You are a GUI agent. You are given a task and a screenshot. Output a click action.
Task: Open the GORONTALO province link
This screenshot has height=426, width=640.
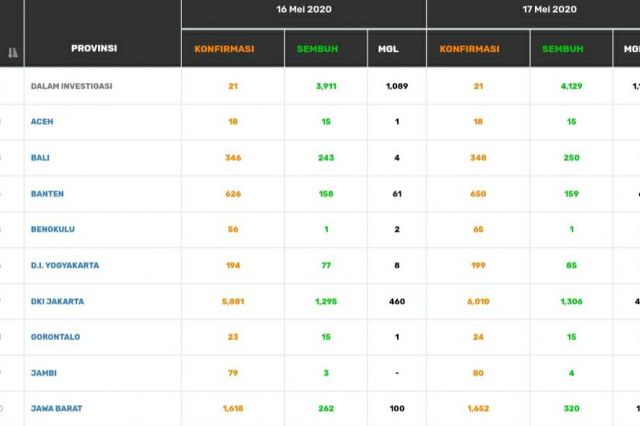(x=56, y=337)
